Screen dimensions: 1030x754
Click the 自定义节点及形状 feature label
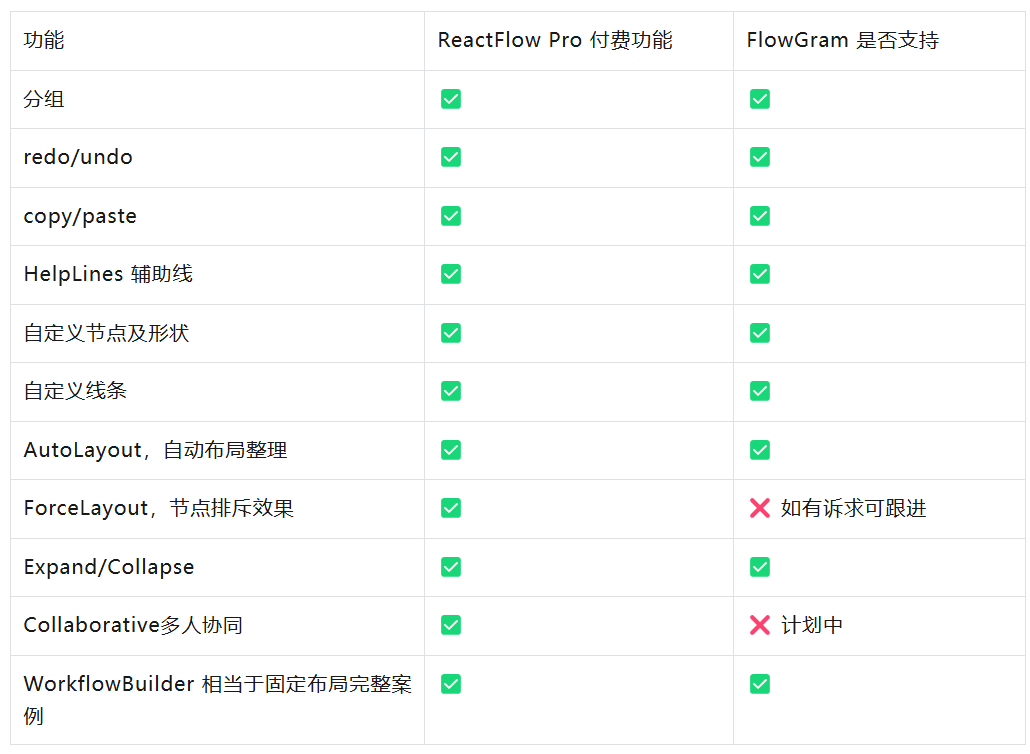click(106, 333)
